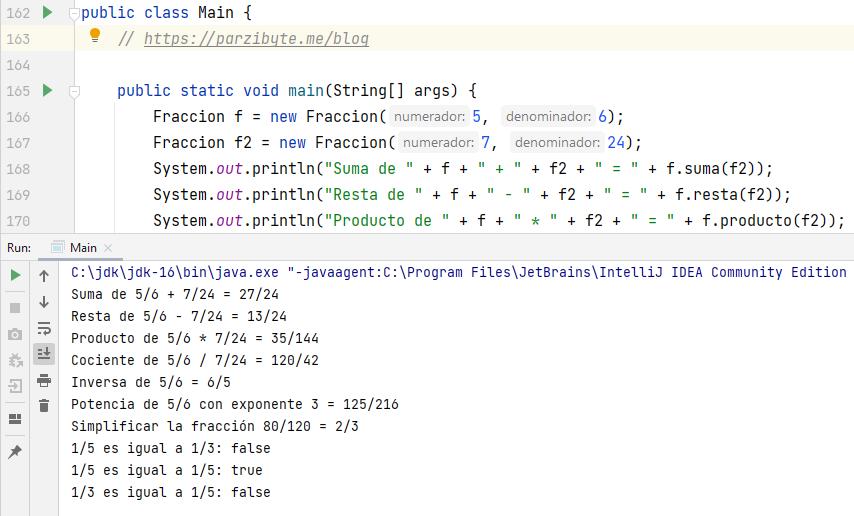854x516 pixels.
Task: Print the console output via printer icon
Action: click(x=44, y=379)
